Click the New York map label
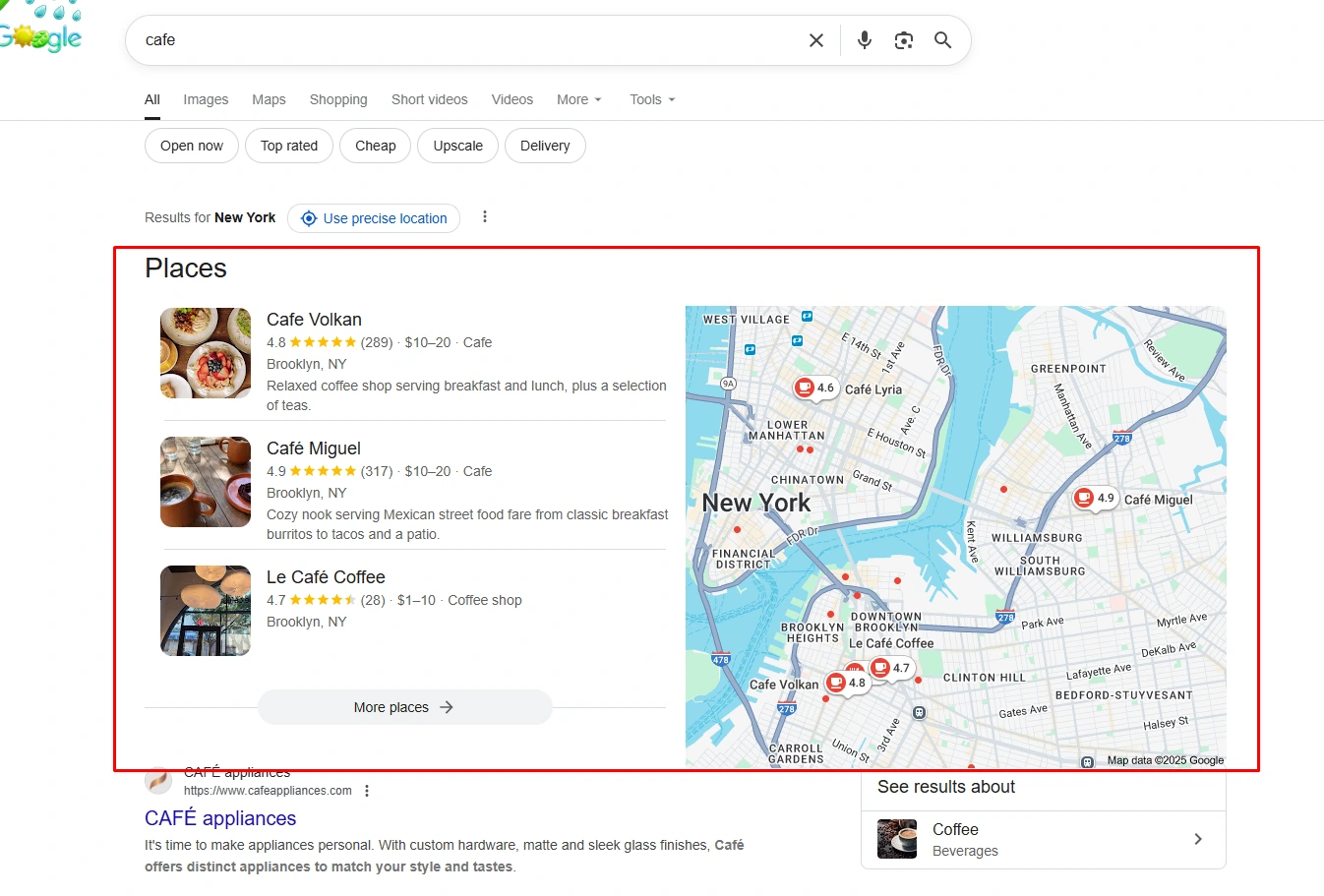Image resolution: width=1324 pixels, height=896 pixels. [x=756, y=503]
